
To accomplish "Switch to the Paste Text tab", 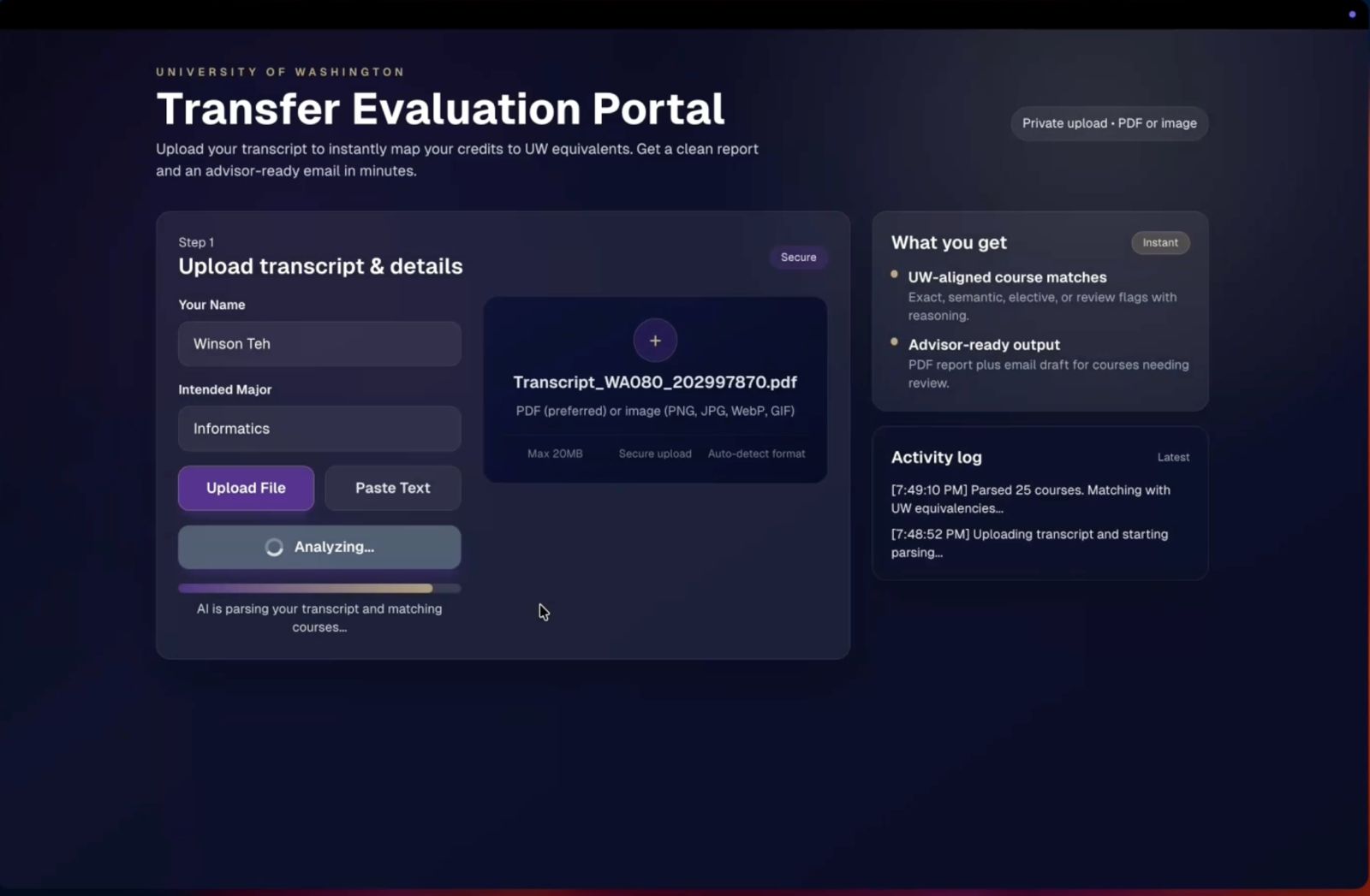I will (x=393, y=488).
